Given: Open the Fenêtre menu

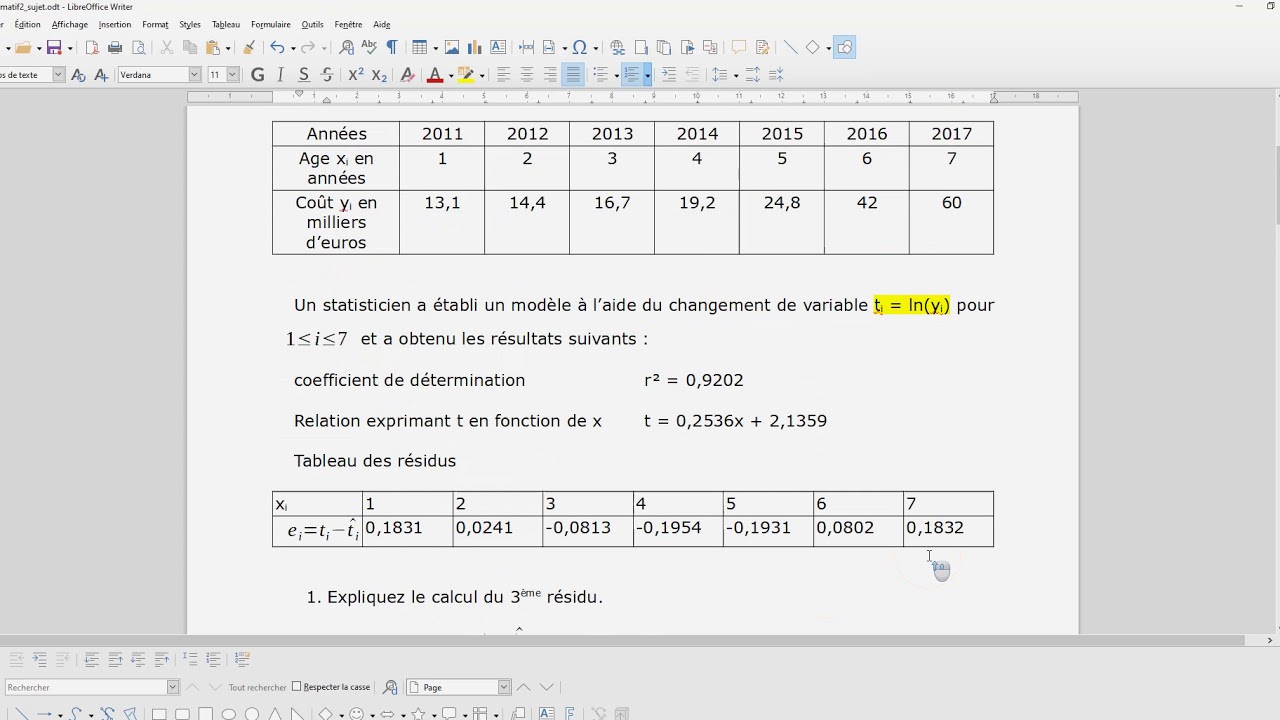Looking at the screenshot, I should tap(348, 24).
